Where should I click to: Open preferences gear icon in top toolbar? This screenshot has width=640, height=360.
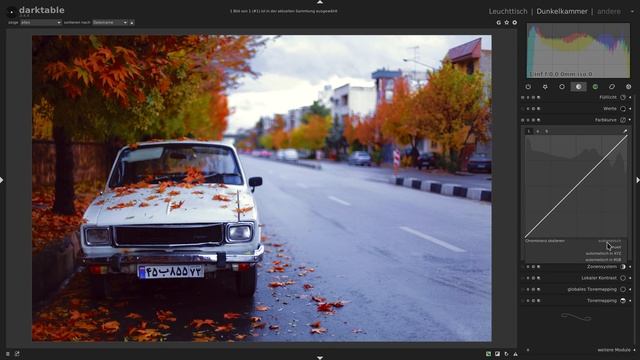515,22
